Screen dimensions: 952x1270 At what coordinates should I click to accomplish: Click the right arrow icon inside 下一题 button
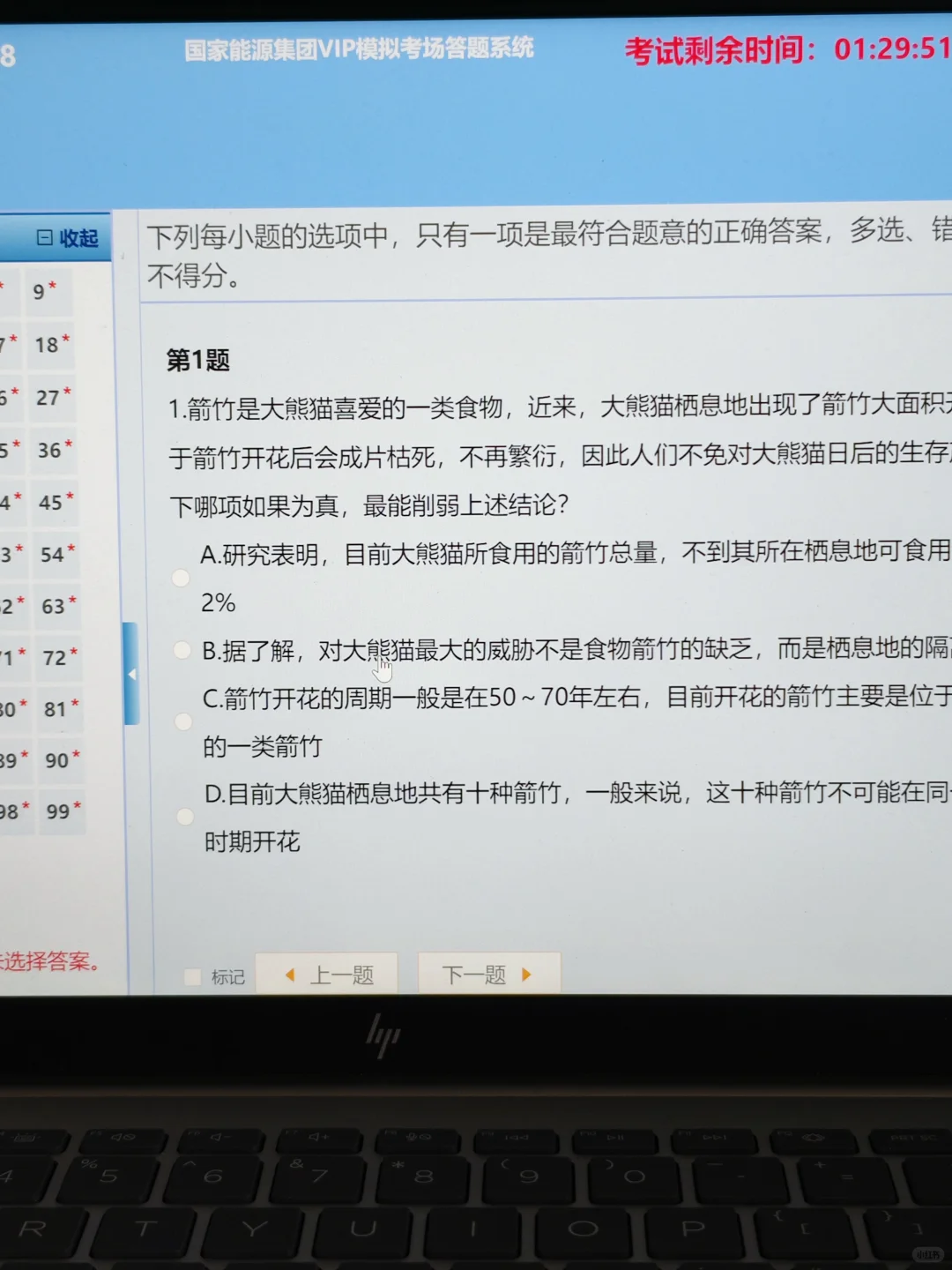(526, 973)
